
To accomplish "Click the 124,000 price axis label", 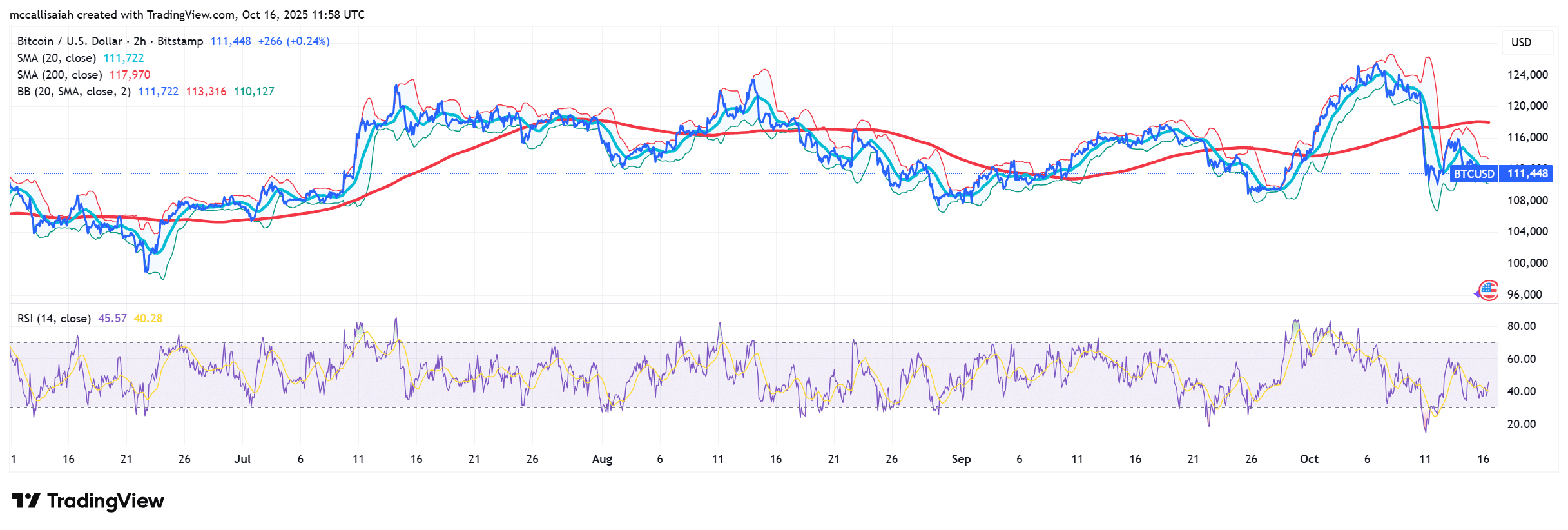I will [x=1527, y=75].
